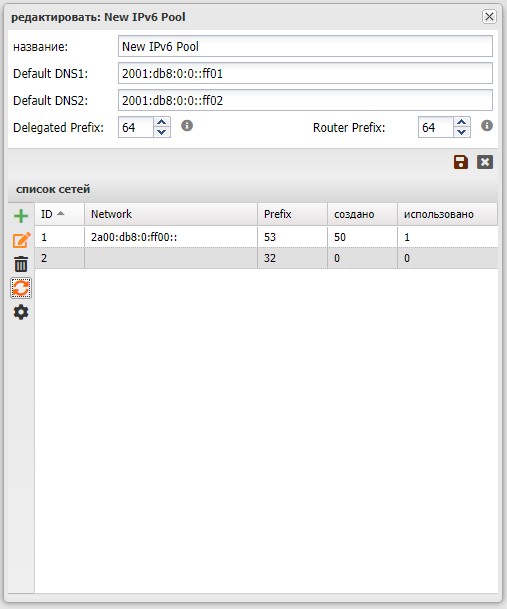Close the New IPv6 Pool dialog
Viewport: 507px width, 609px height.
[489, 17]
